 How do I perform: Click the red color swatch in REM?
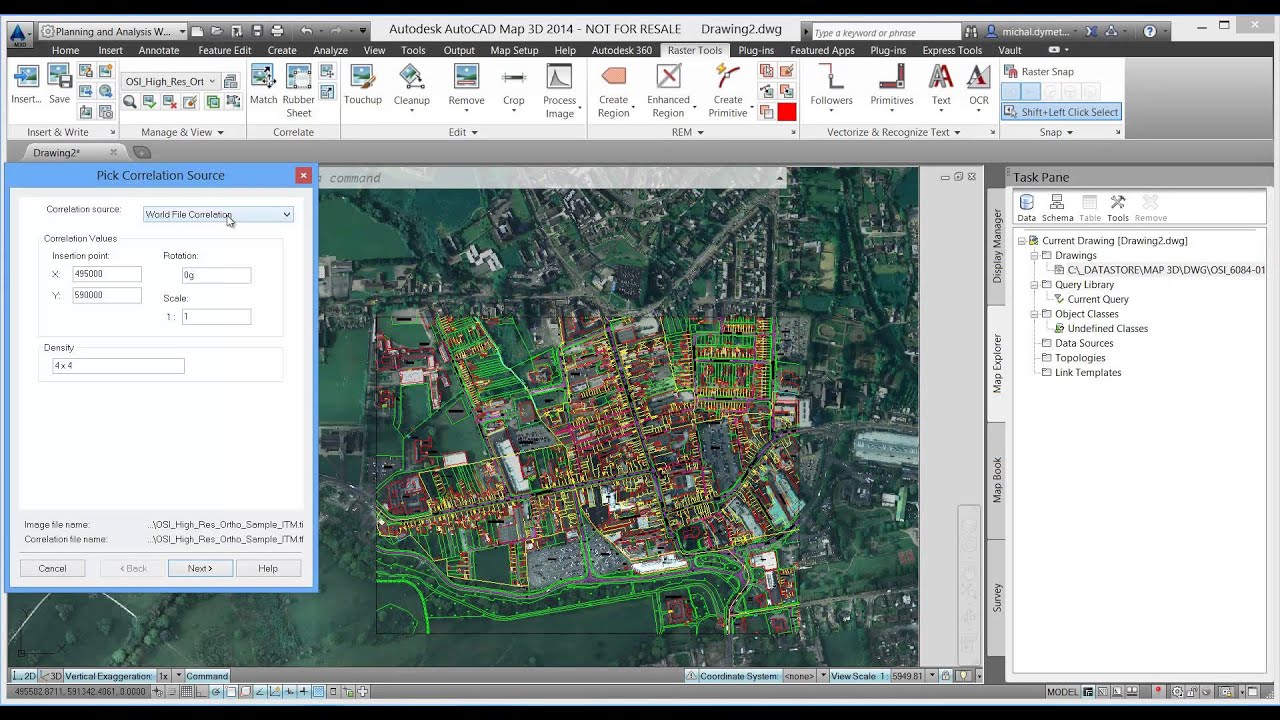[787, 112]
